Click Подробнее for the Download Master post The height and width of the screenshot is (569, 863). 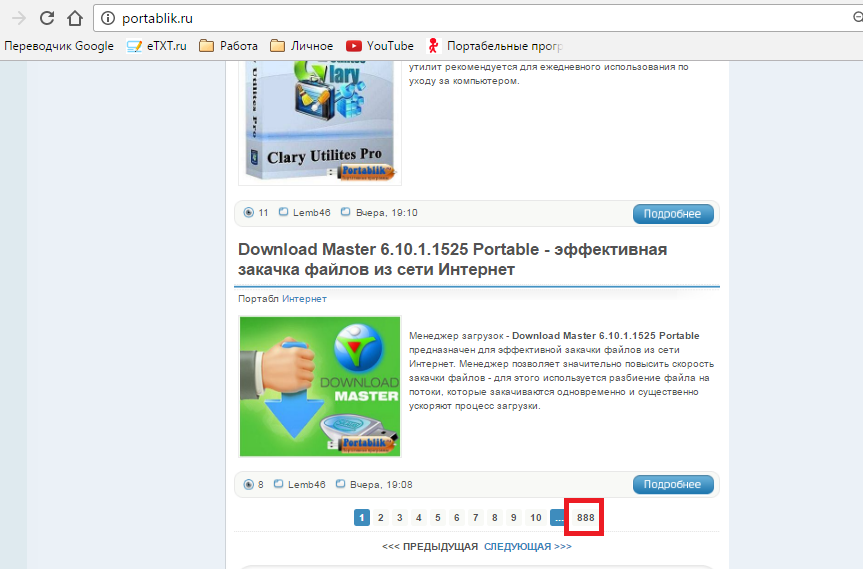pos(673,485)
